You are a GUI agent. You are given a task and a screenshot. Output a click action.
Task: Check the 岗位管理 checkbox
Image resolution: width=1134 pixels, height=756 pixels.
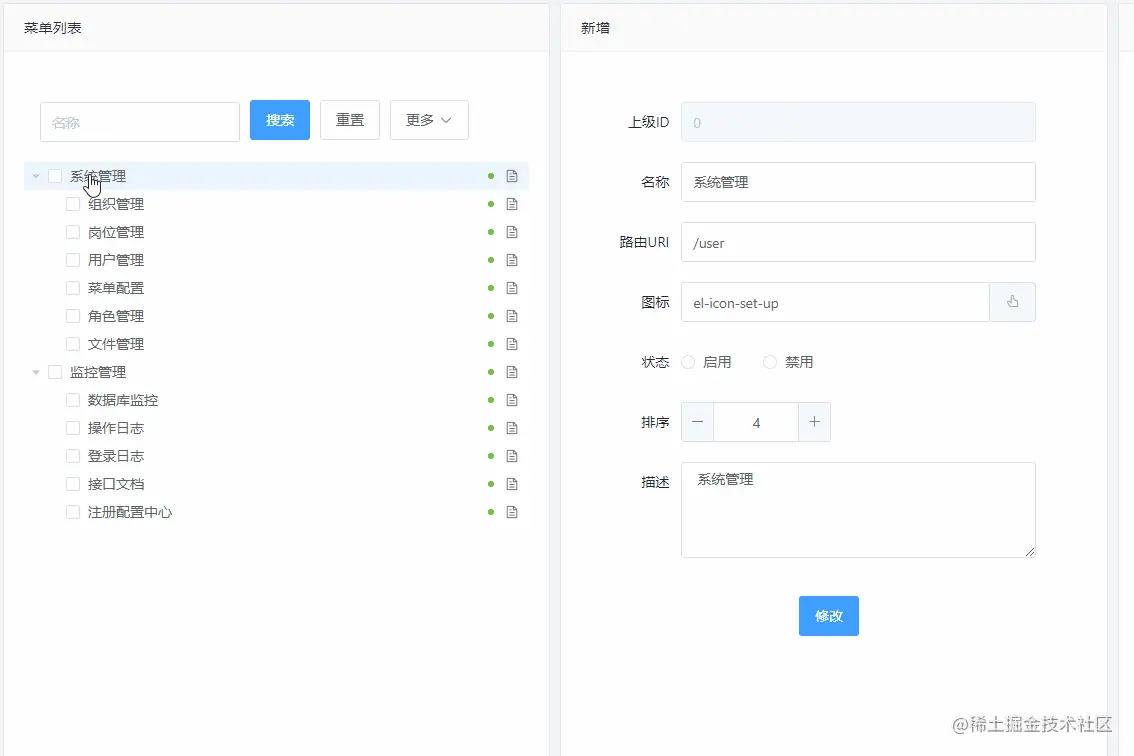point(73,232)
